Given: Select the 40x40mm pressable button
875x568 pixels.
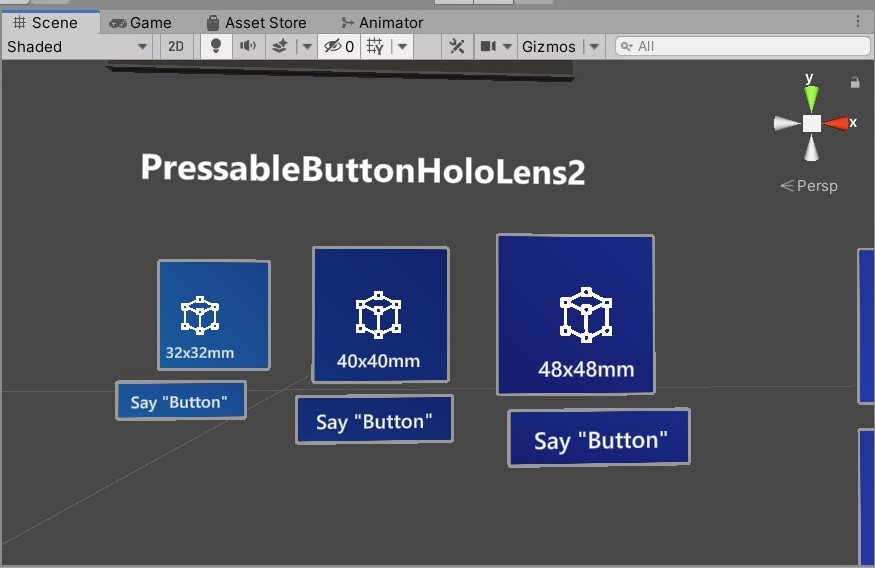Looking at the screenshot, I should (x=381, y=315).
